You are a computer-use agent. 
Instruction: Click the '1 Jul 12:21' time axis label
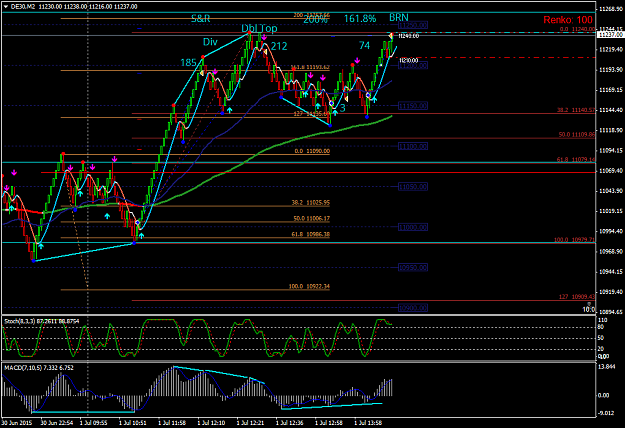click(250, 423)
